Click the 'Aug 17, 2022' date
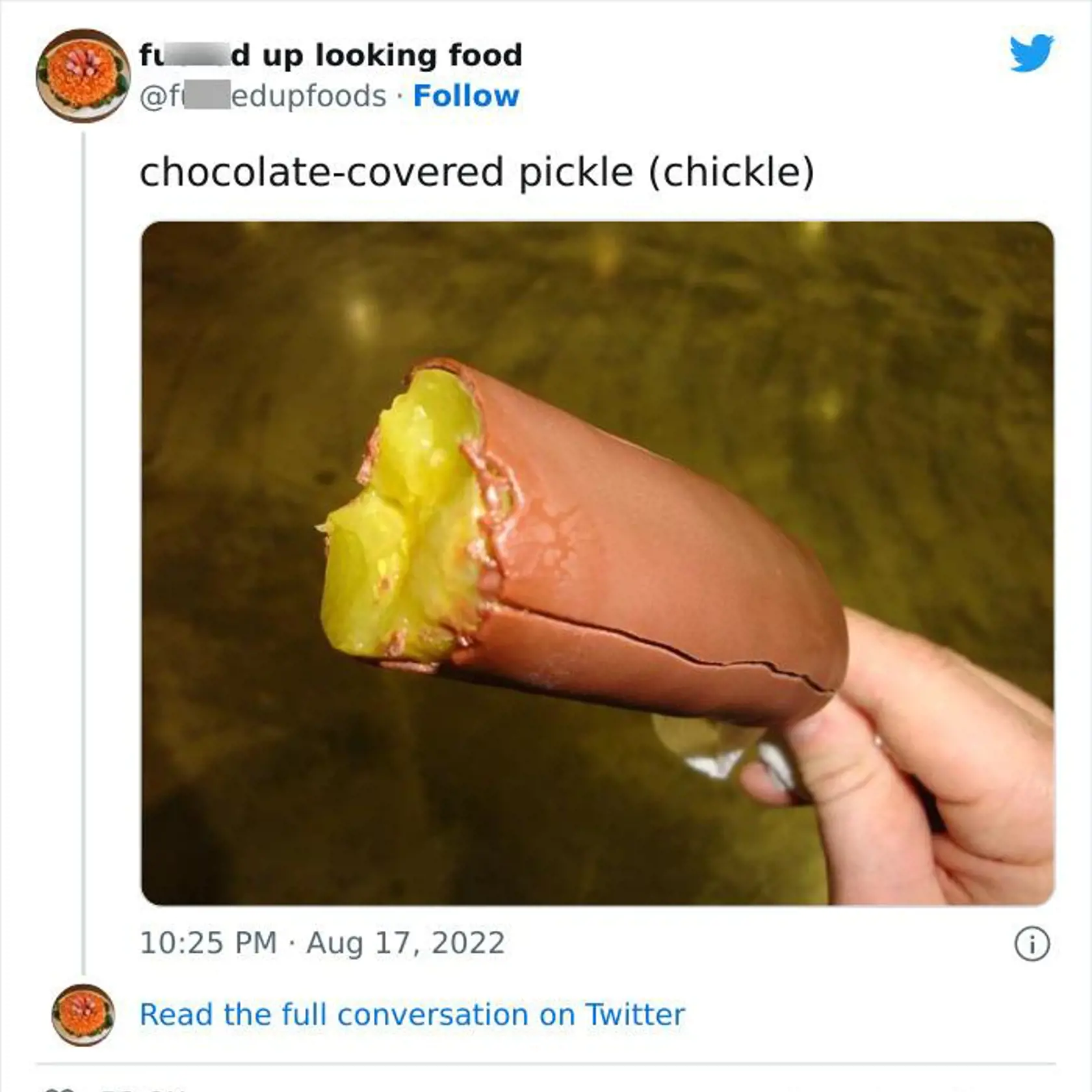1092x1092 pixels. click(405, 943)
